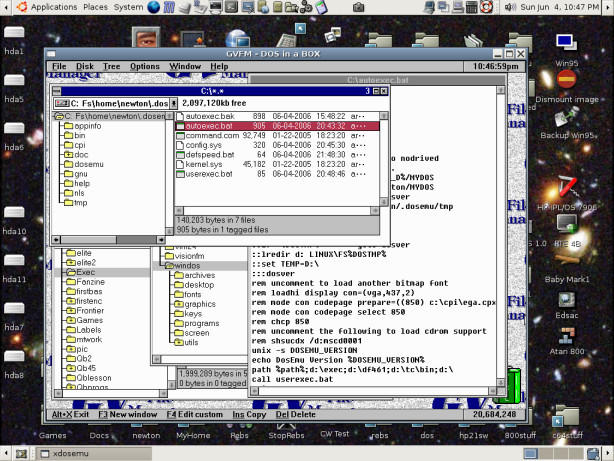Click the help lifebuoy panel icon
This screenshot has height=461, width=614.
point(486,7)
